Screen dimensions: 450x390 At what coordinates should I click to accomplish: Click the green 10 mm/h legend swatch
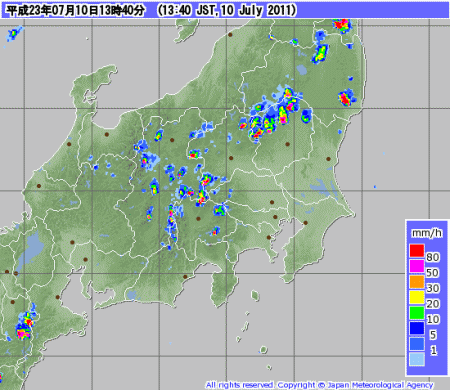[x=417, y=313]
